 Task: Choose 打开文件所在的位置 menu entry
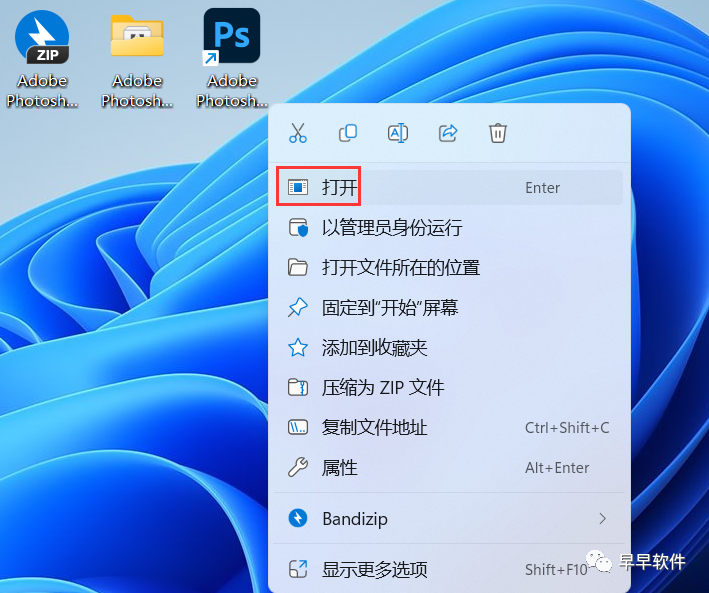coord(449,267)
